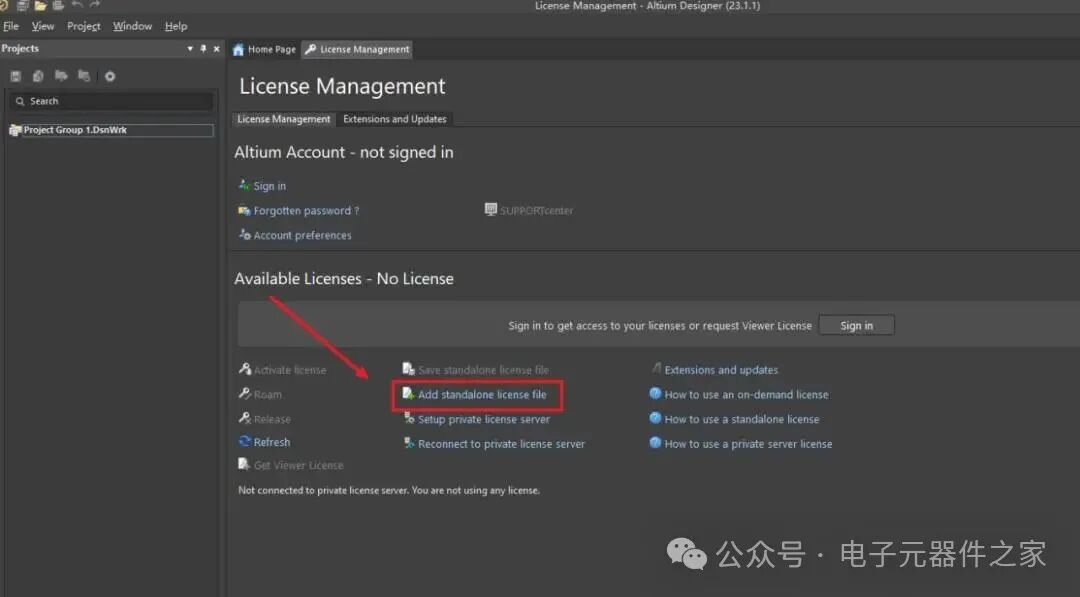Pin the Projects panel with pushpin icon
1080x597 pixels.
click(203, 48)
